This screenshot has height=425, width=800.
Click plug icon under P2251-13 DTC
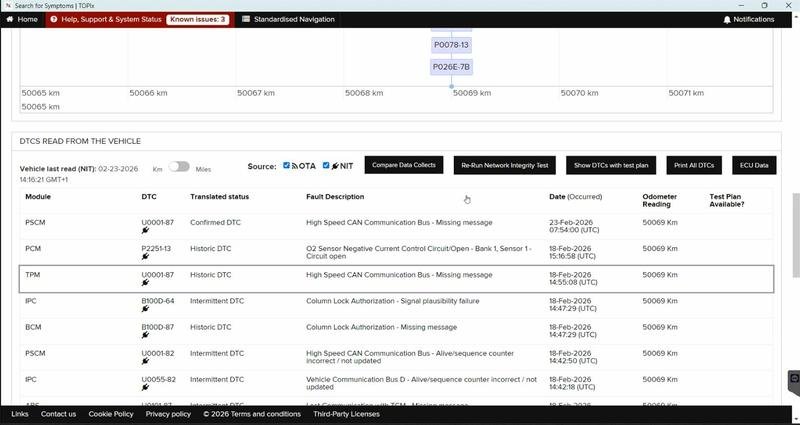[x=145, y=257]
